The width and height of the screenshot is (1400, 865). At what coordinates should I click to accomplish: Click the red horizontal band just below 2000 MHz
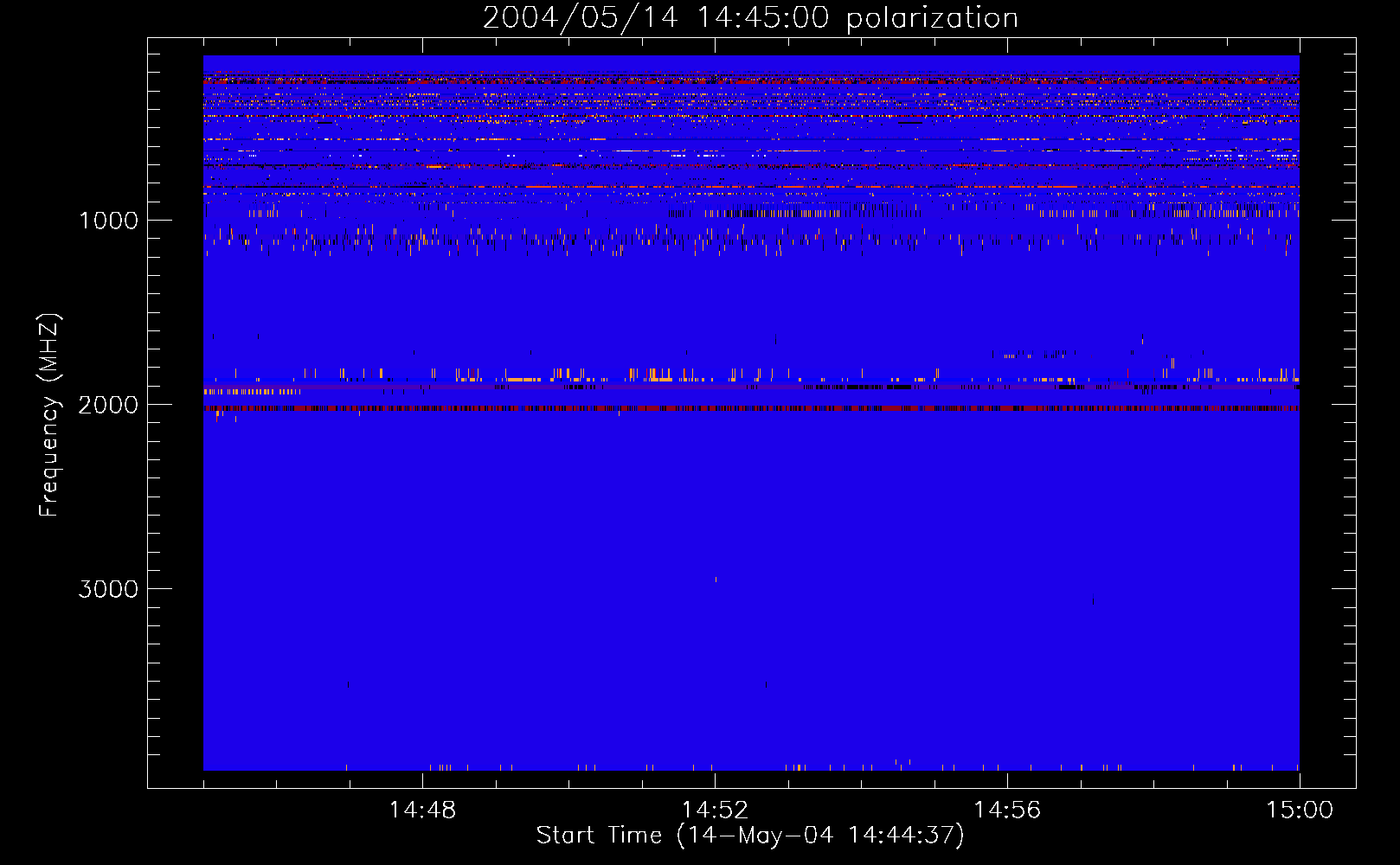tap(751, 408)
